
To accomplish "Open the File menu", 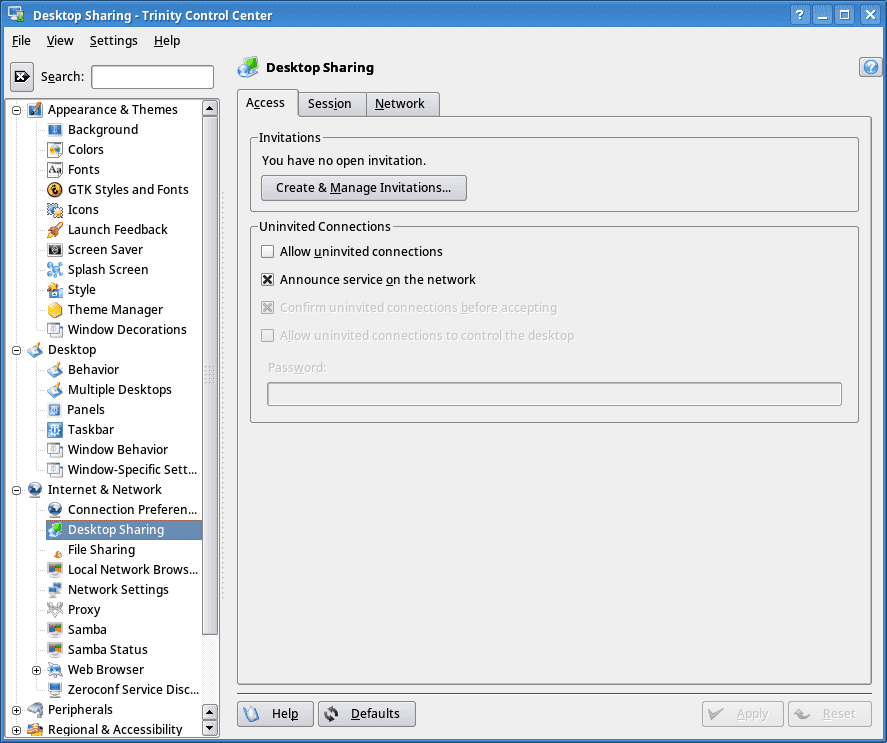I will (x=21, y=41).
